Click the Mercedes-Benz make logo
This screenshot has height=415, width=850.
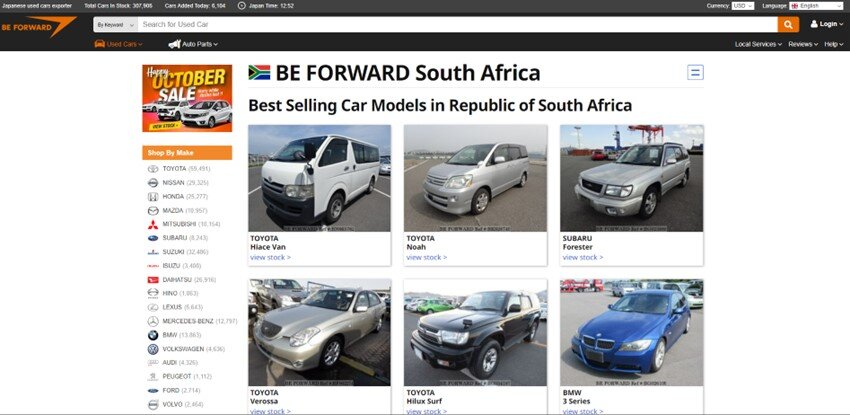[x=153, y=321]
